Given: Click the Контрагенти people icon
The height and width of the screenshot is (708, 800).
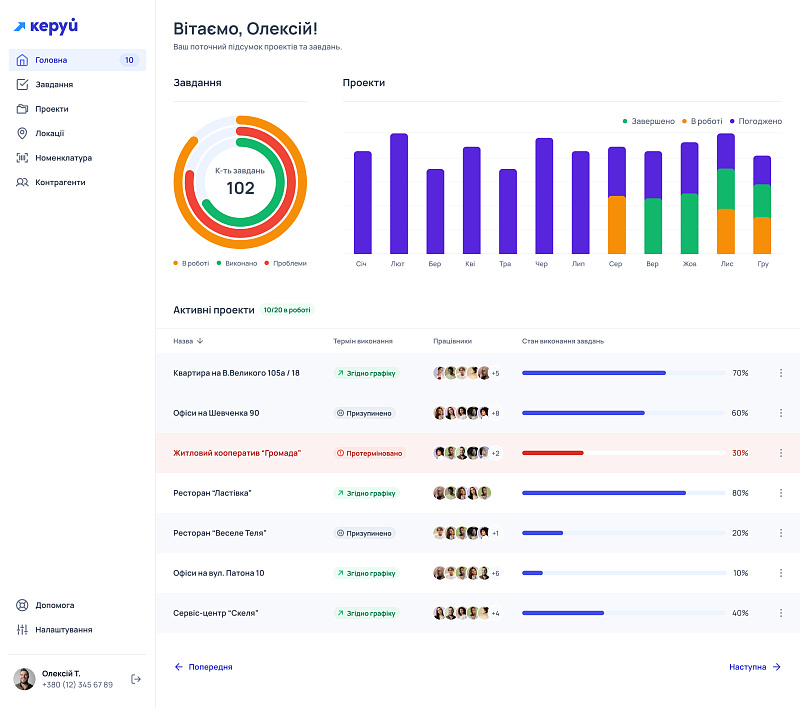Looking at the screenshot, I should point(22,182).
